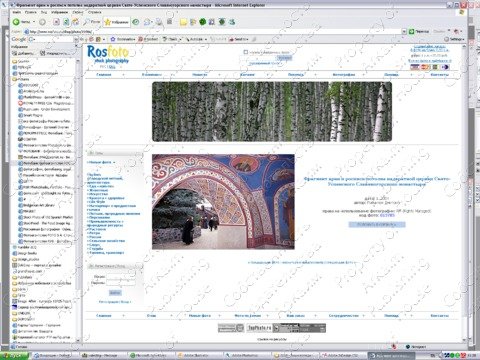Screen dimensions: 480x360
Task: Click the Forward navigation button
Action: pyautogui.click(x=42, y=22)
